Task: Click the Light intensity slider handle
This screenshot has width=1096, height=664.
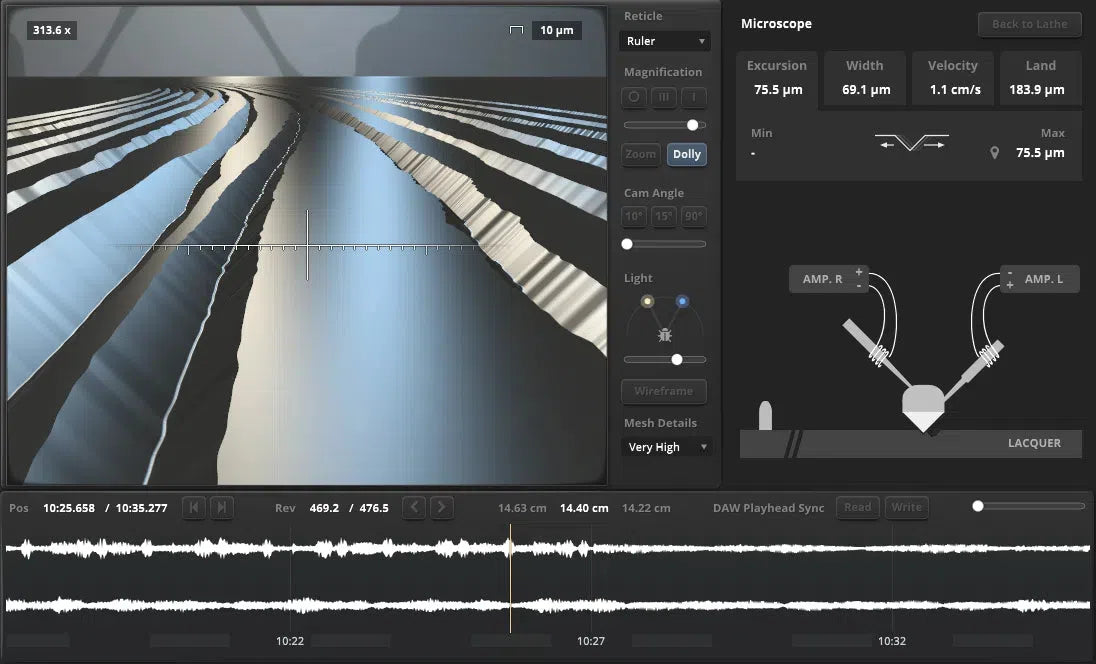Action: (x=677, y=360)
